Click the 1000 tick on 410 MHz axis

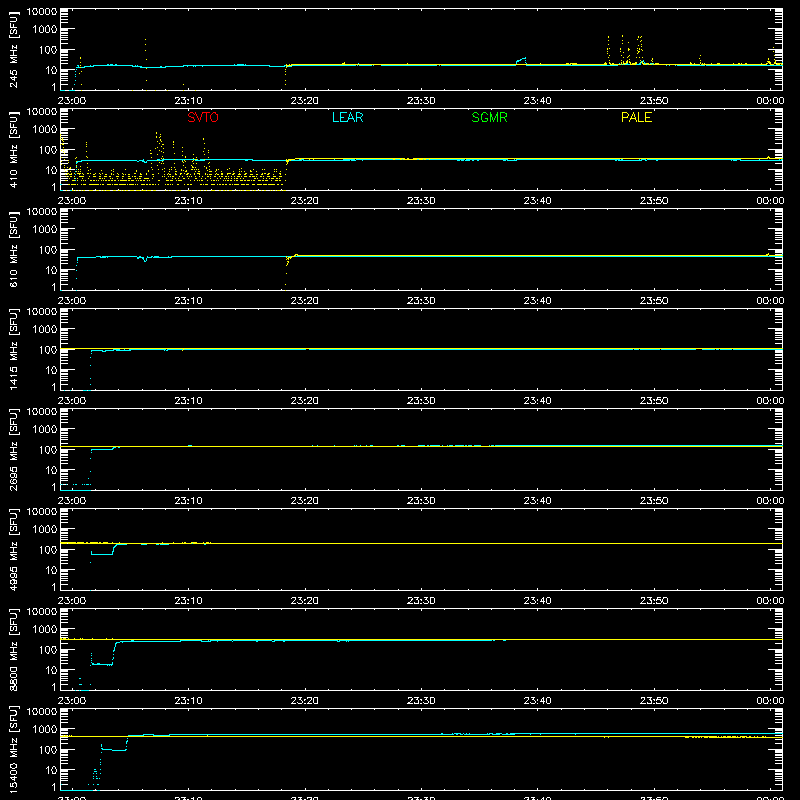click(x=45, y=130)
